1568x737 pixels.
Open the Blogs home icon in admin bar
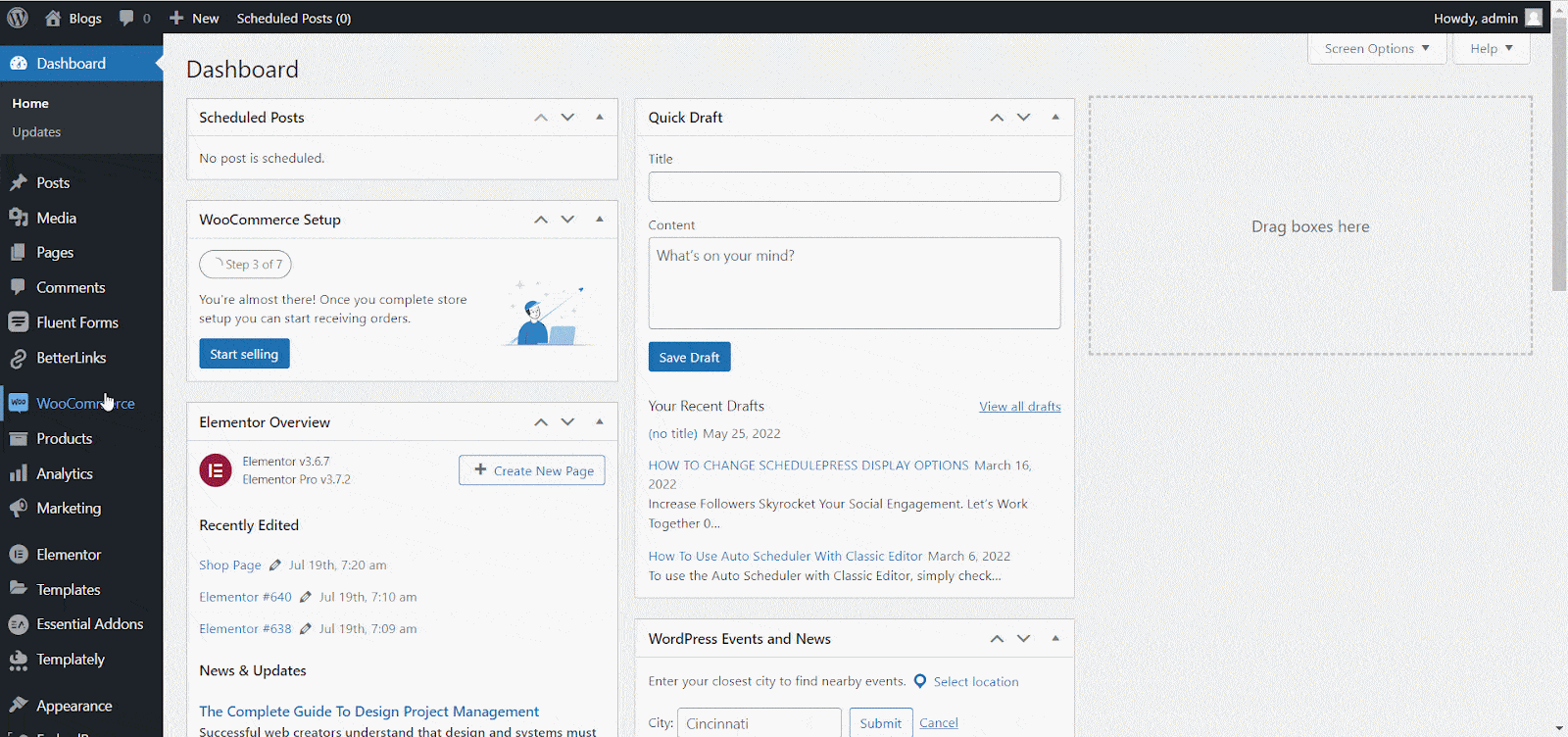pos(53,18)
